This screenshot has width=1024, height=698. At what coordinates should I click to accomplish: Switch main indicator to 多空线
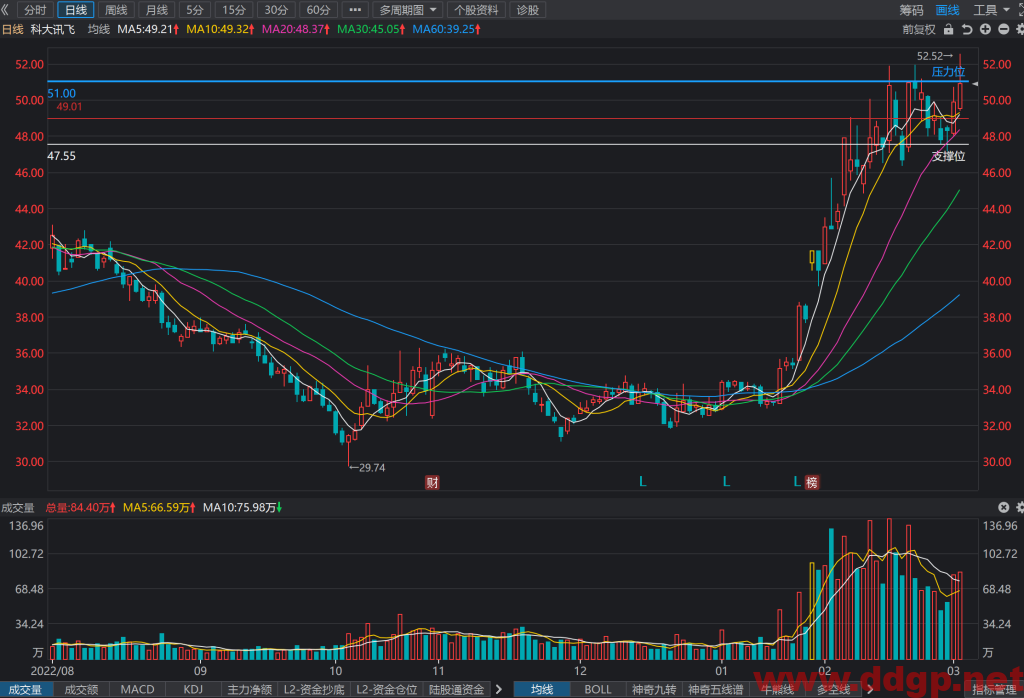click(x=833, y=690)
